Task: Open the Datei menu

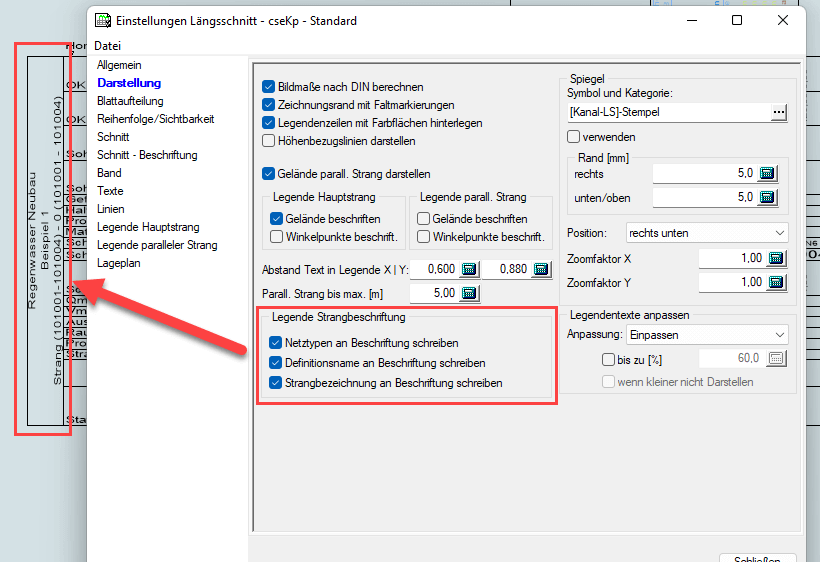Action: pos(107,46)
